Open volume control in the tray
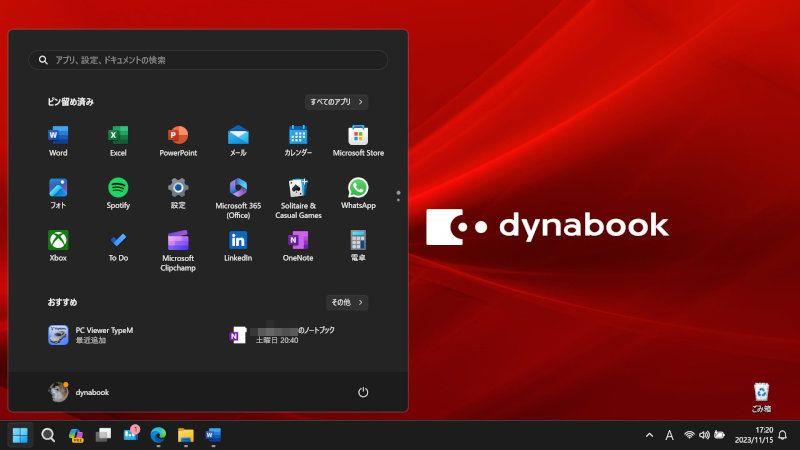This screenshot has height=450, width=800. coord(705,435)
